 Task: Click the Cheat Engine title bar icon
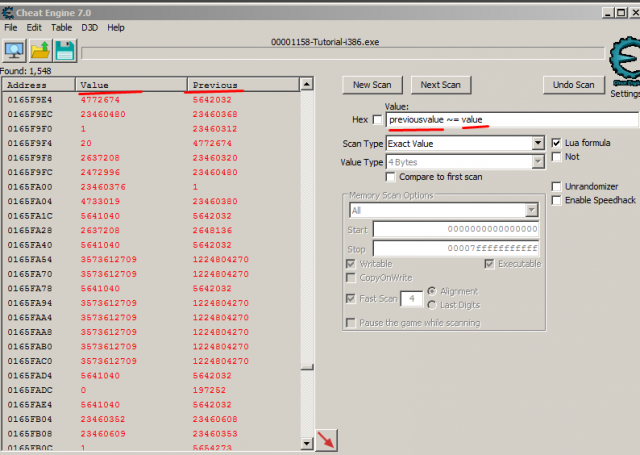pyautogui.click(x=9, y=9)
